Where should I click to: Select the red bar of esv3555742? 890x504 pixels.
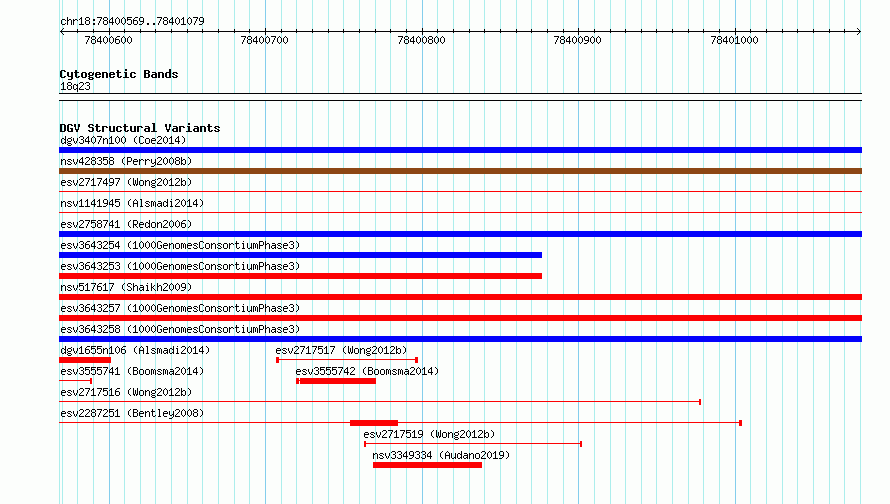click(x=336, y=381)
